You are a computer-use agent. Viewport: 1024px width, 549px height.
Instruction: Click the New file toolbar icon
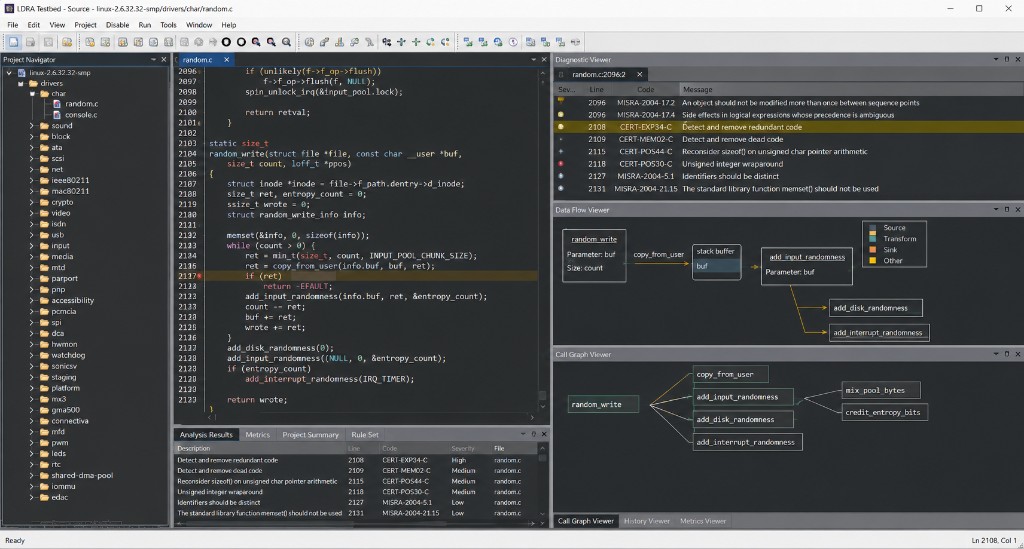click(x=13, y=42)
